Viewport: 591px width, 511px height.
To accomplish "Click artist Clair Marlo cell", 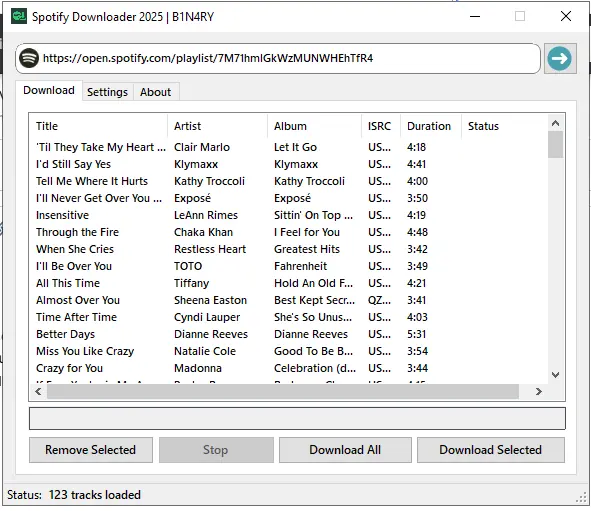I will tap(202, 147).
